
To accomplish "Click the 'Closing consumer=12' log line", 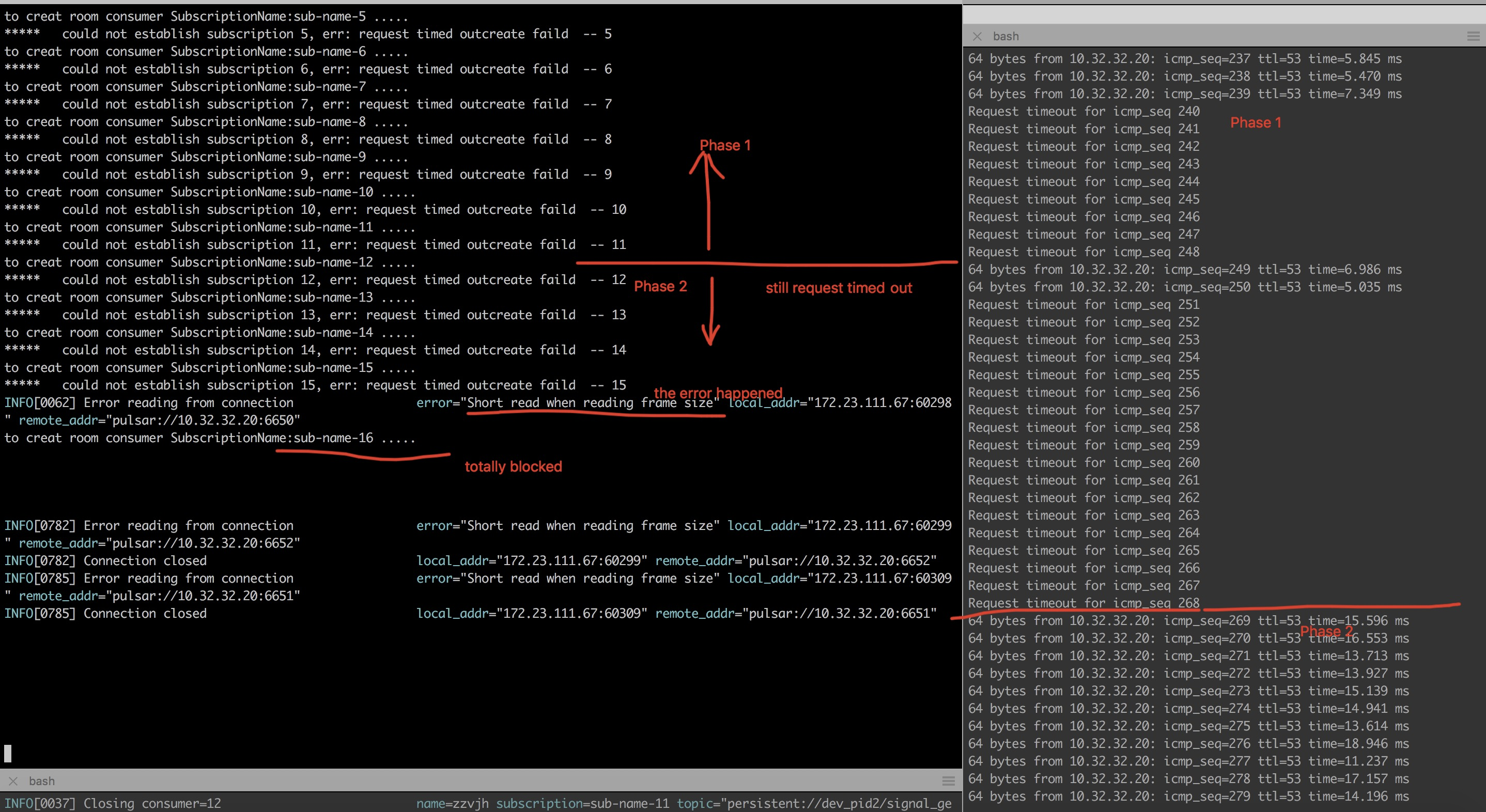I will 113,803.
